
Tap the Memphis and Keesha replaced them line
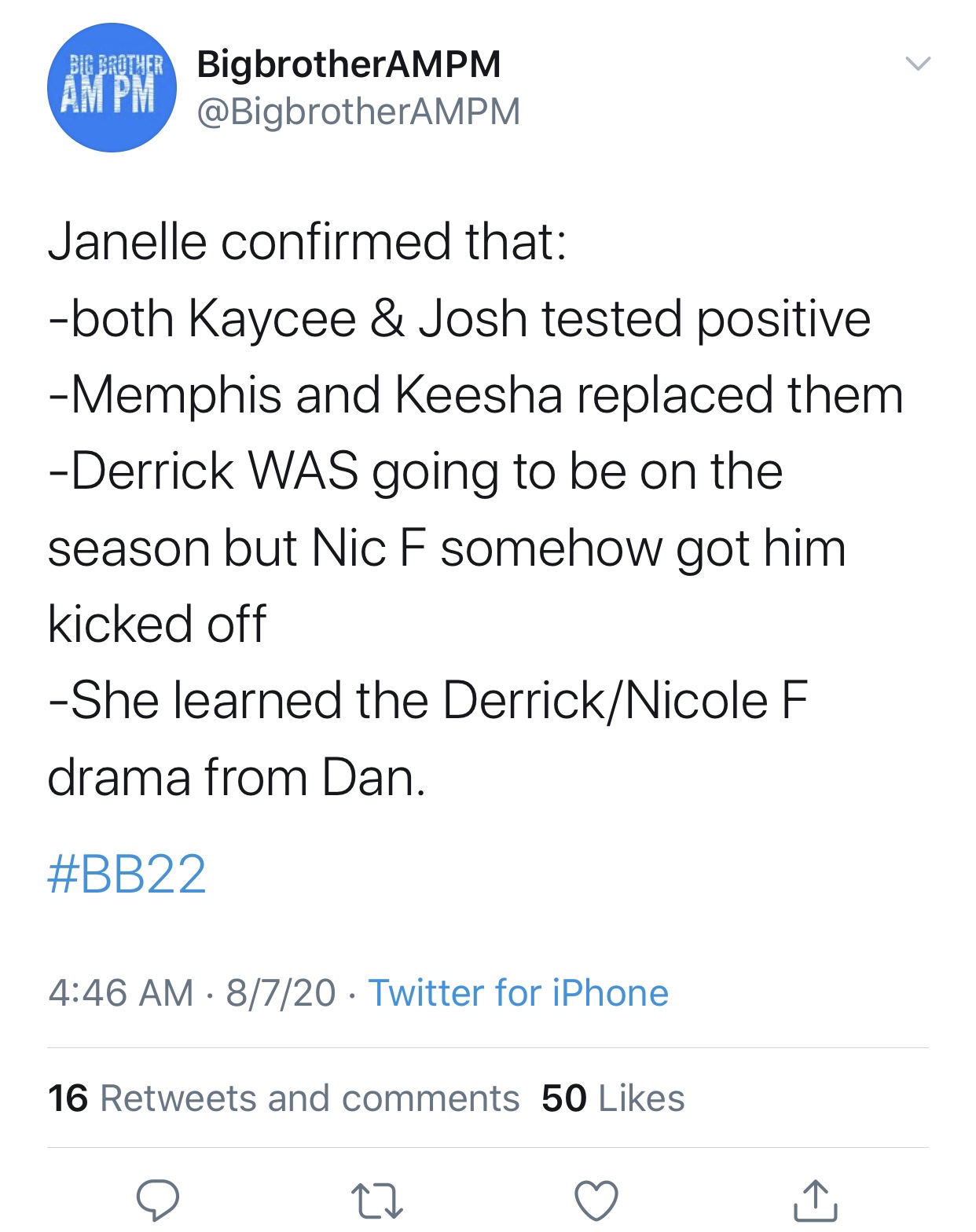[x=475, y=394]
